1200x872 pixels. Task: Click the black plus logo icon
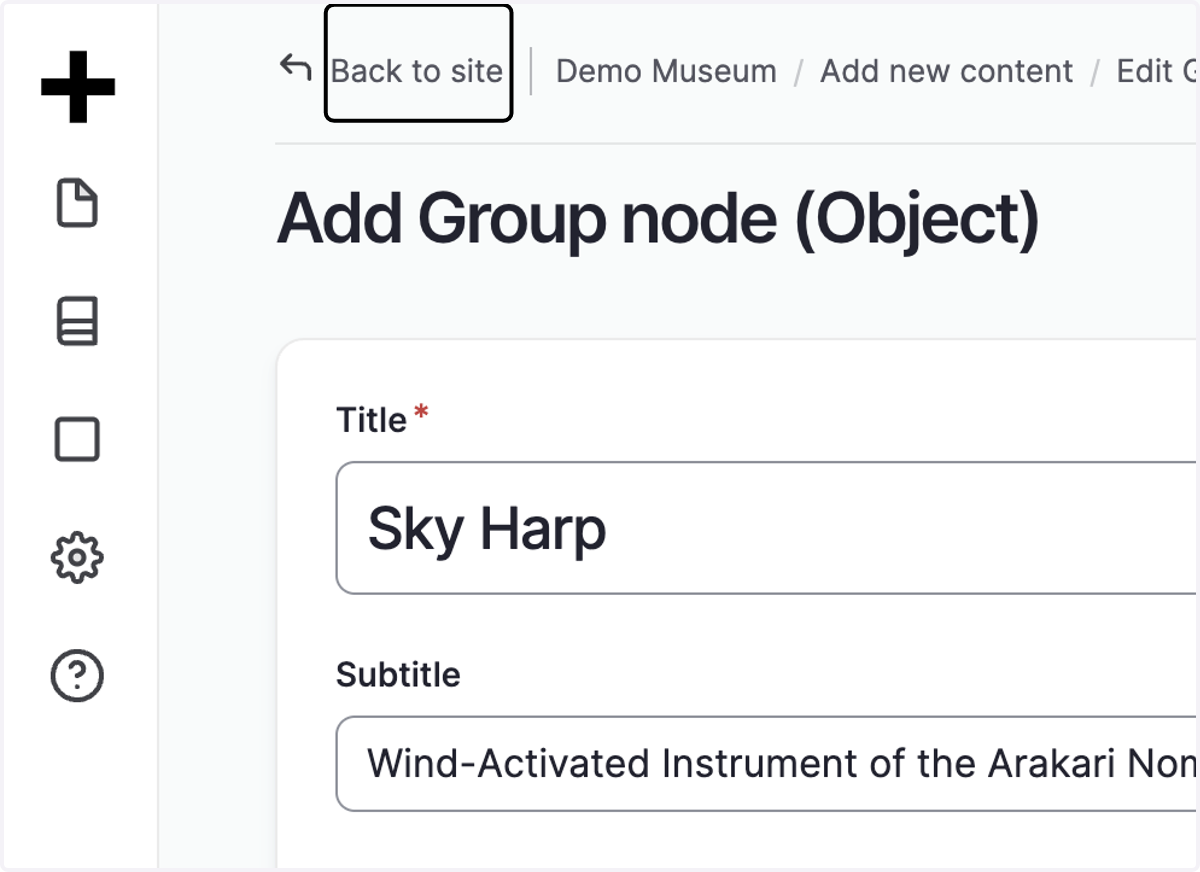[78, 86]
